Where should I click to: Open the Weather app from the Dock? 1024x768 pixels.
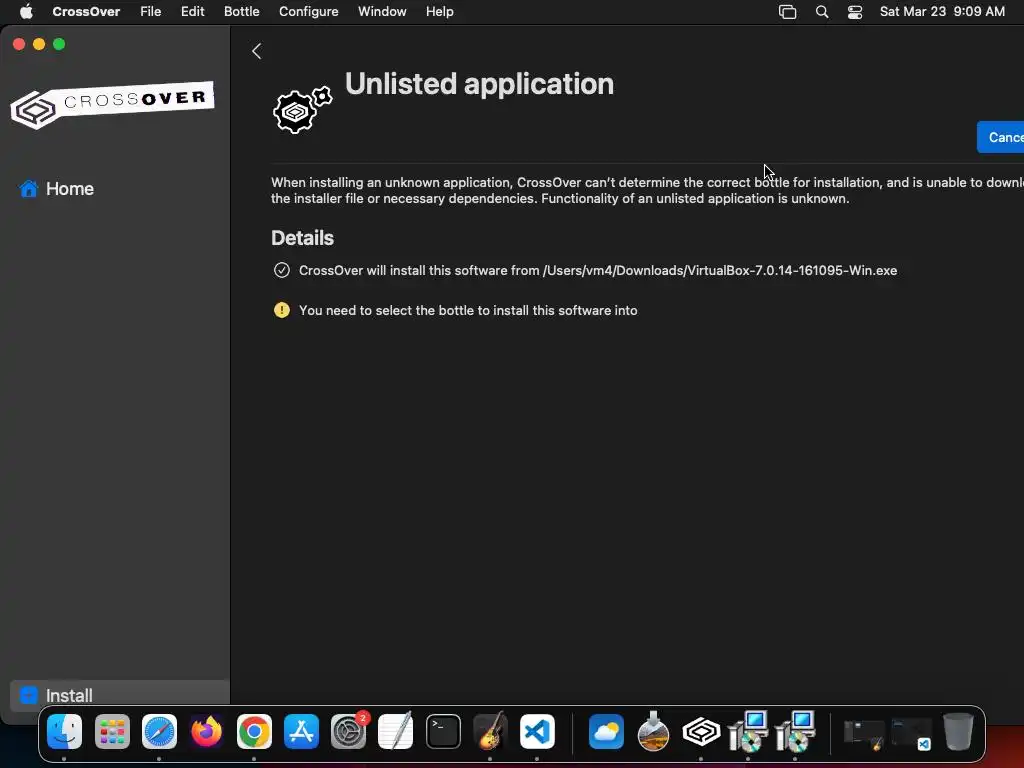pyautogui.click(x=606, y=731)
